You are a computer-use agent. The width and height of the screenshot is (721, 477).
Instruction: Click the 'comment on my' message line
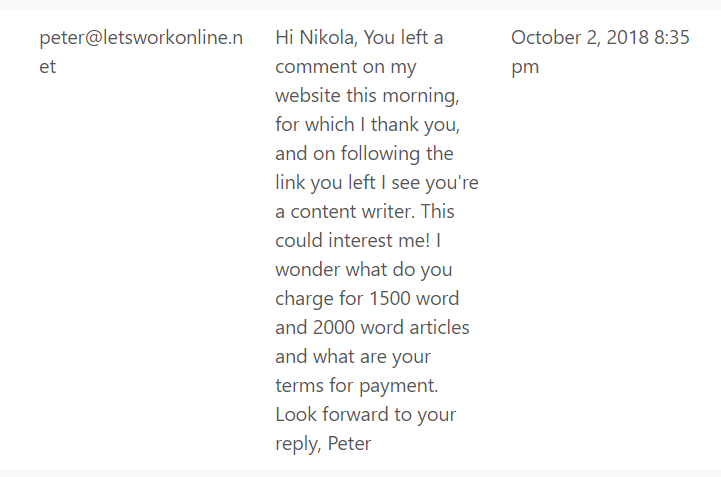point(346,67)
